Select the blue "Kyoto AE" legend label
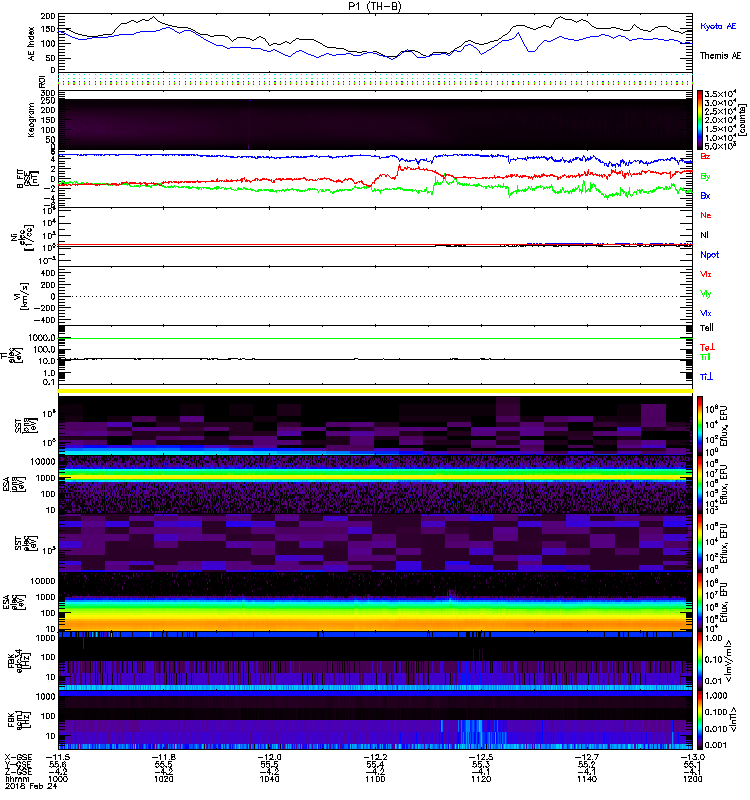This screenshot has height=800, width=750. pyautogui.click(x=718, y=26)
